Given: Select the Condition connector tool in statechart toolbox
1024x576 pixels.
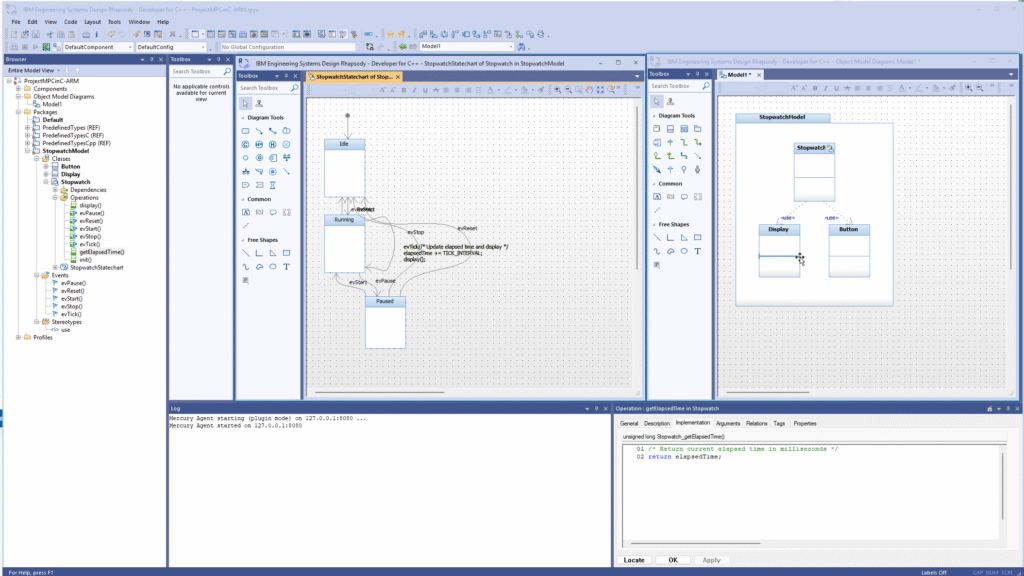Looking at the screenshot, I should click(x=246, y=144).
